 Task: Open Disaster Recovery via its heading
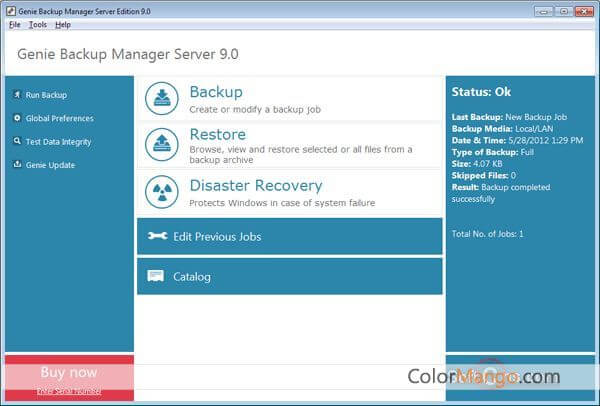coord(255,185)
